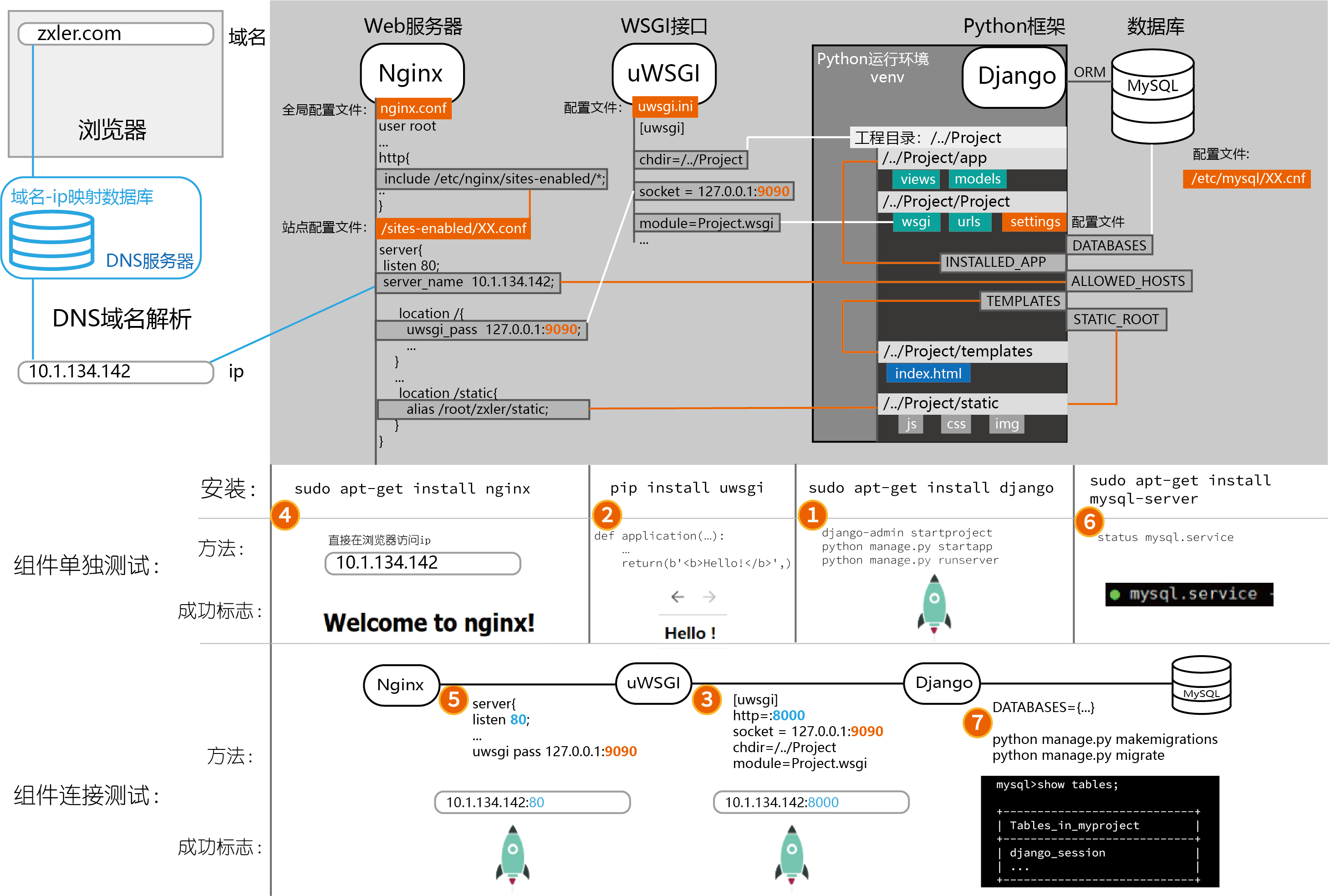Click the mysql.service terminal status badge

[x=1189, y=594]
